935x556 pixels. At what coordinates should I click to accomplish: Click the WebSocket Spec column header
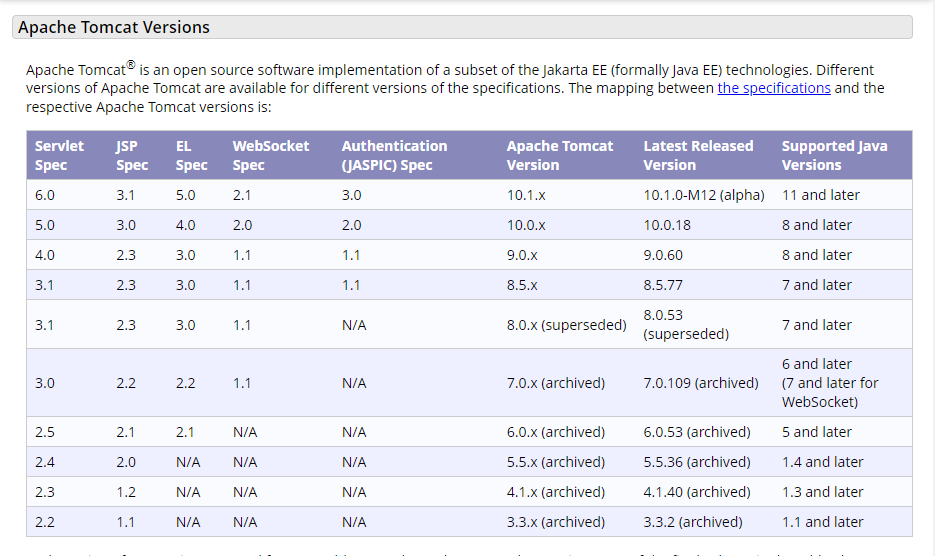coord(271,155)
